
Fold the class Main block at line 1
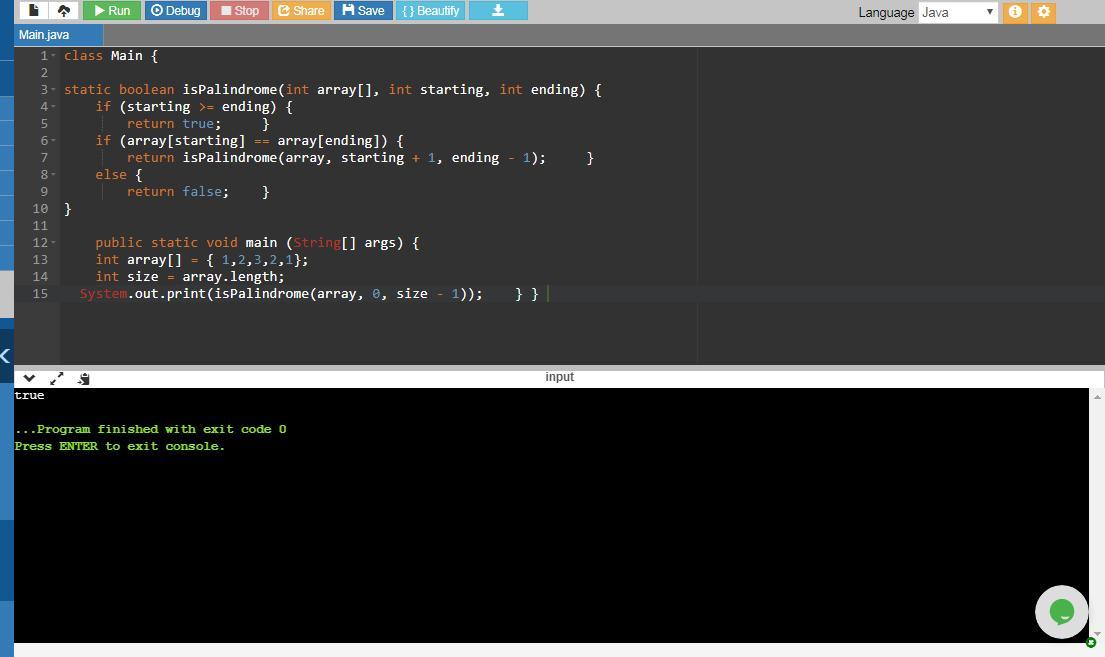(x=52, y=56)
